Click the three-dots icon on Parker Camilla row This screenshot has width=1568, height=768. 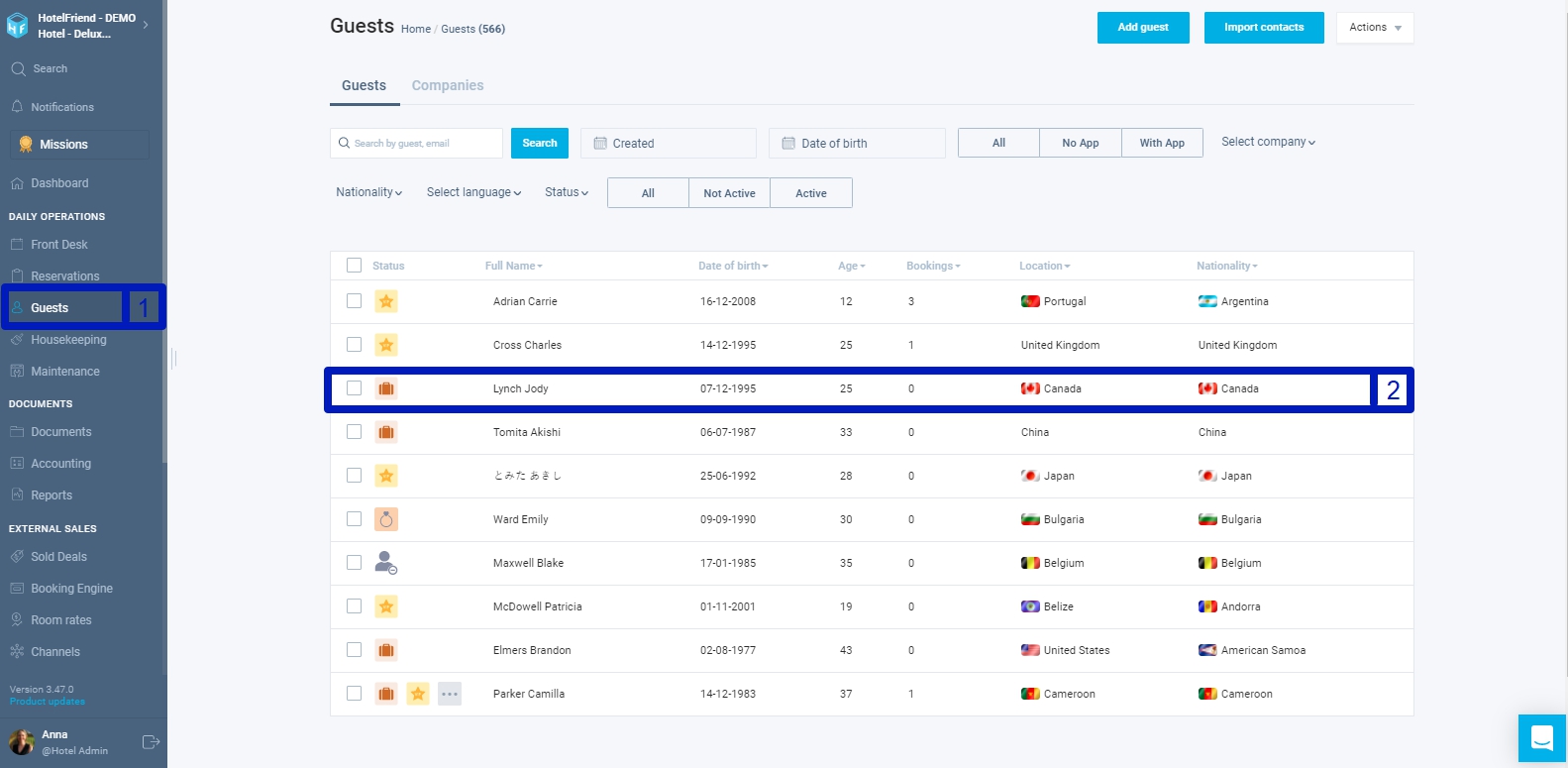pos(450,694)
